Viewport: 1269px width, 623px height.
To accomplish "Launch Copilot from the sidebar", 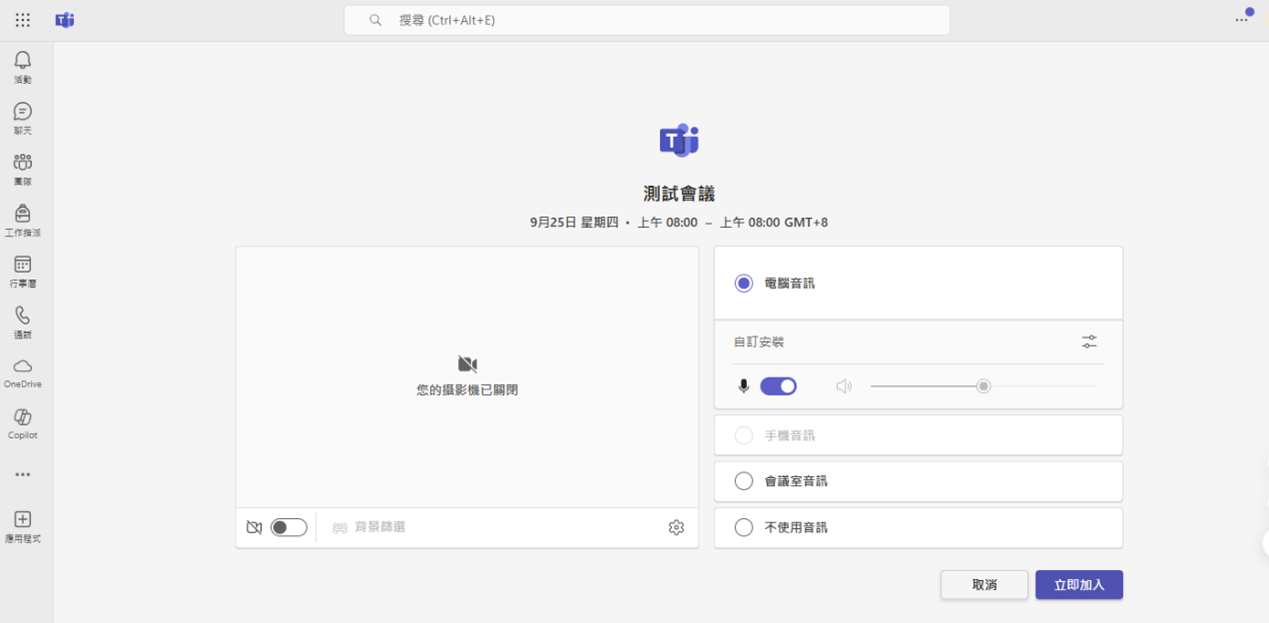I will point(22,418).
